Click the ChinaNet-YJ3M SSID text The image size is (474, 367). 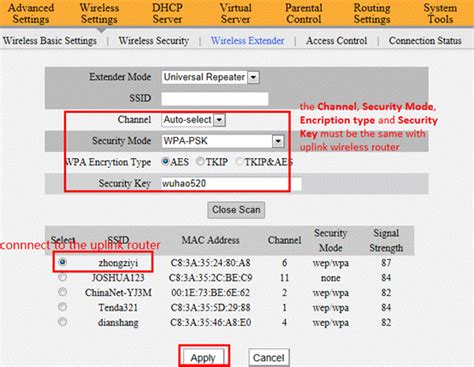pyautogui.click(x=118, y=293)
